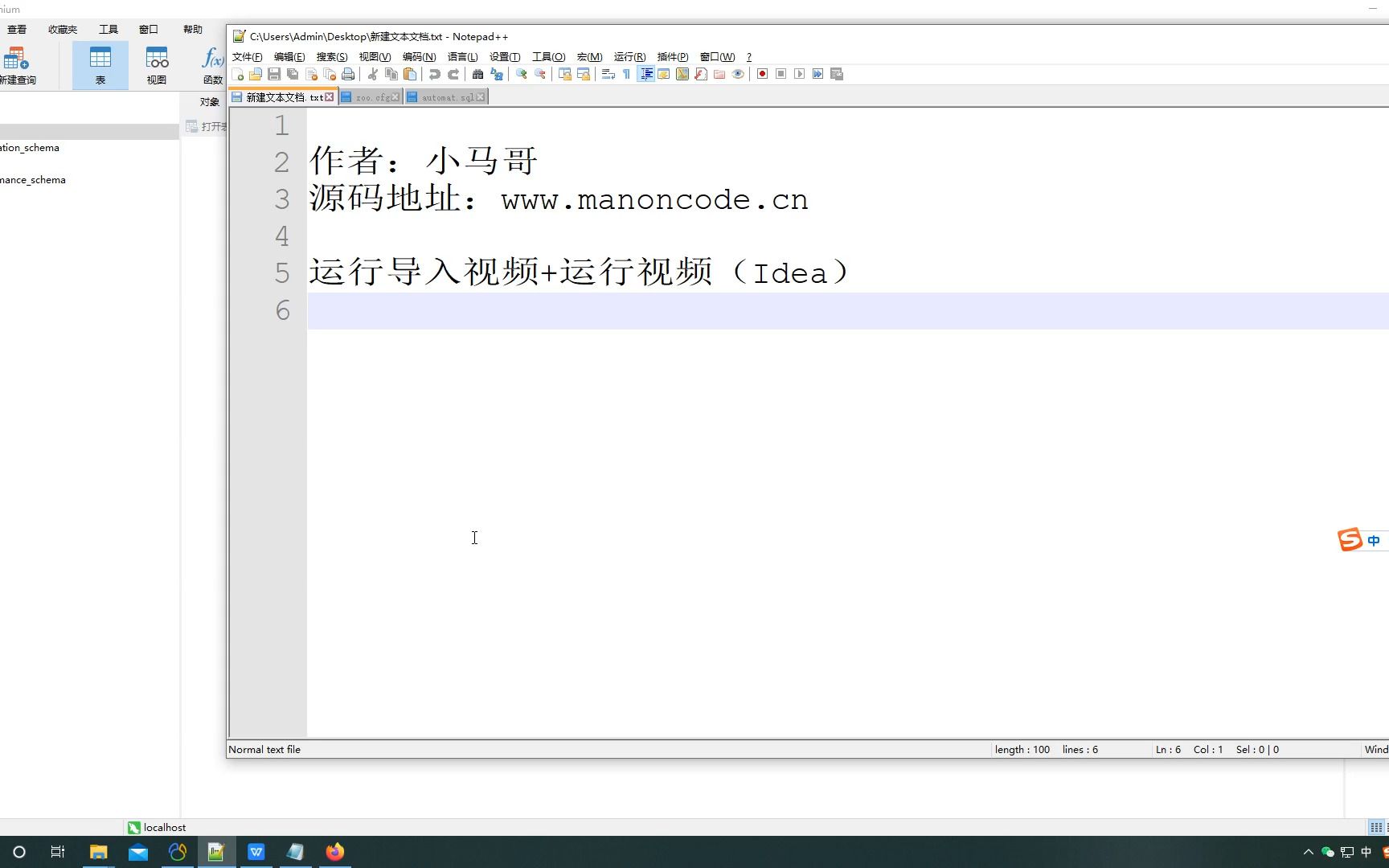The image size is (1389, 868).
Task: Save the current file with toolbar icon
Action: pos(274,74)
